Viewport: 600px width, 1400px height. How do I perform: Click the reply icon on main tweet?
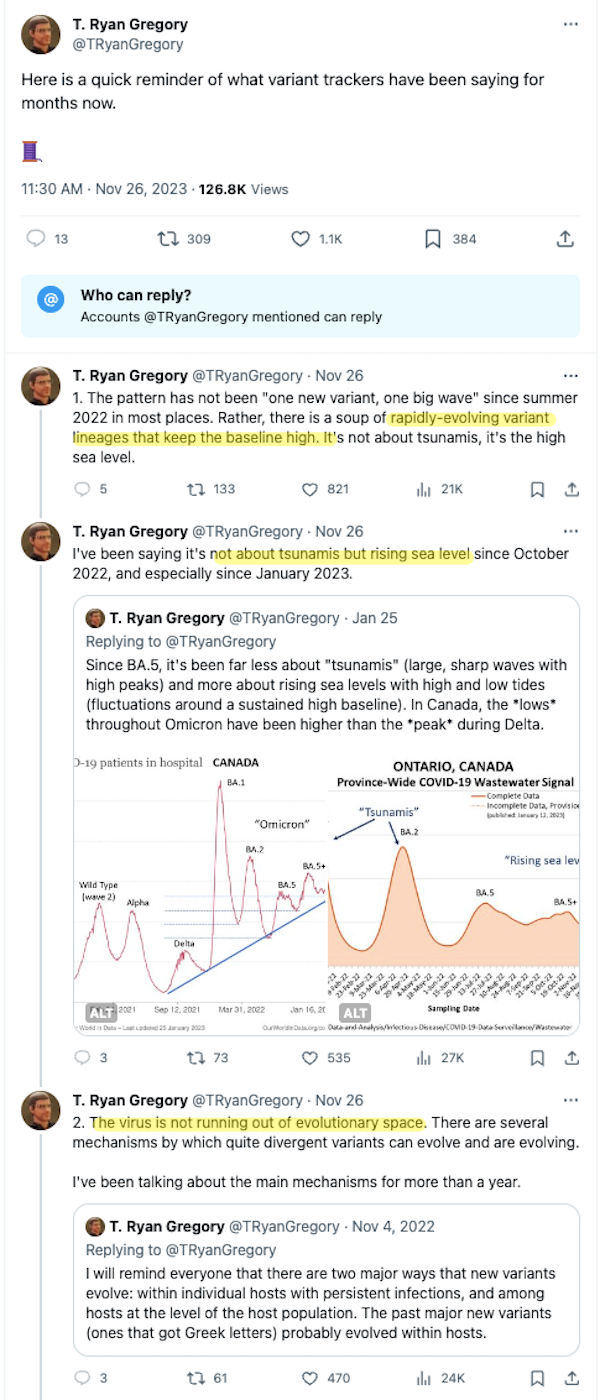(35, 239)
